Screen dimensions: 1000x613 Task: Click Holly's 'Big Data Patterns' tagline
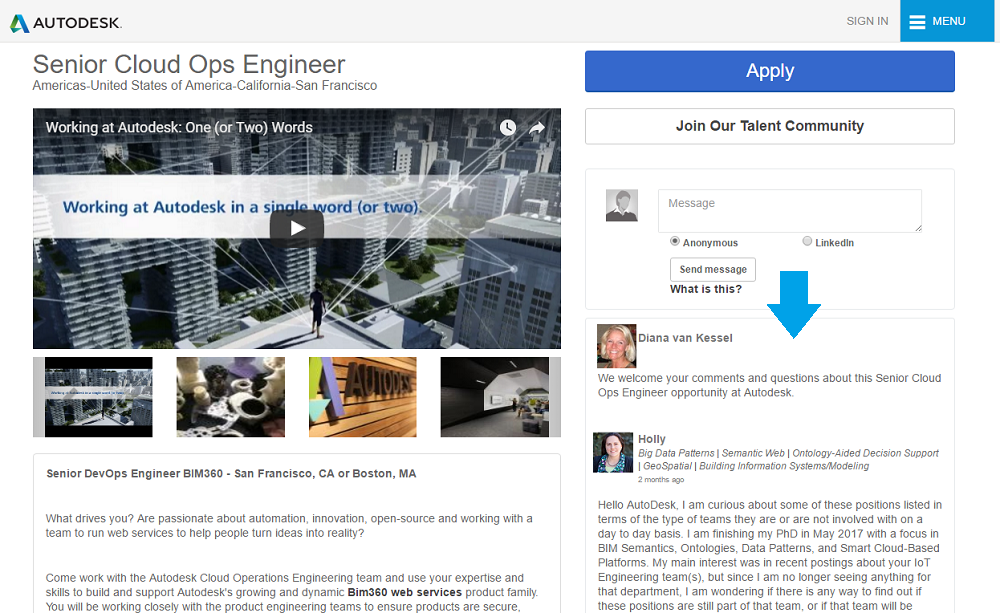pos(788,459)
